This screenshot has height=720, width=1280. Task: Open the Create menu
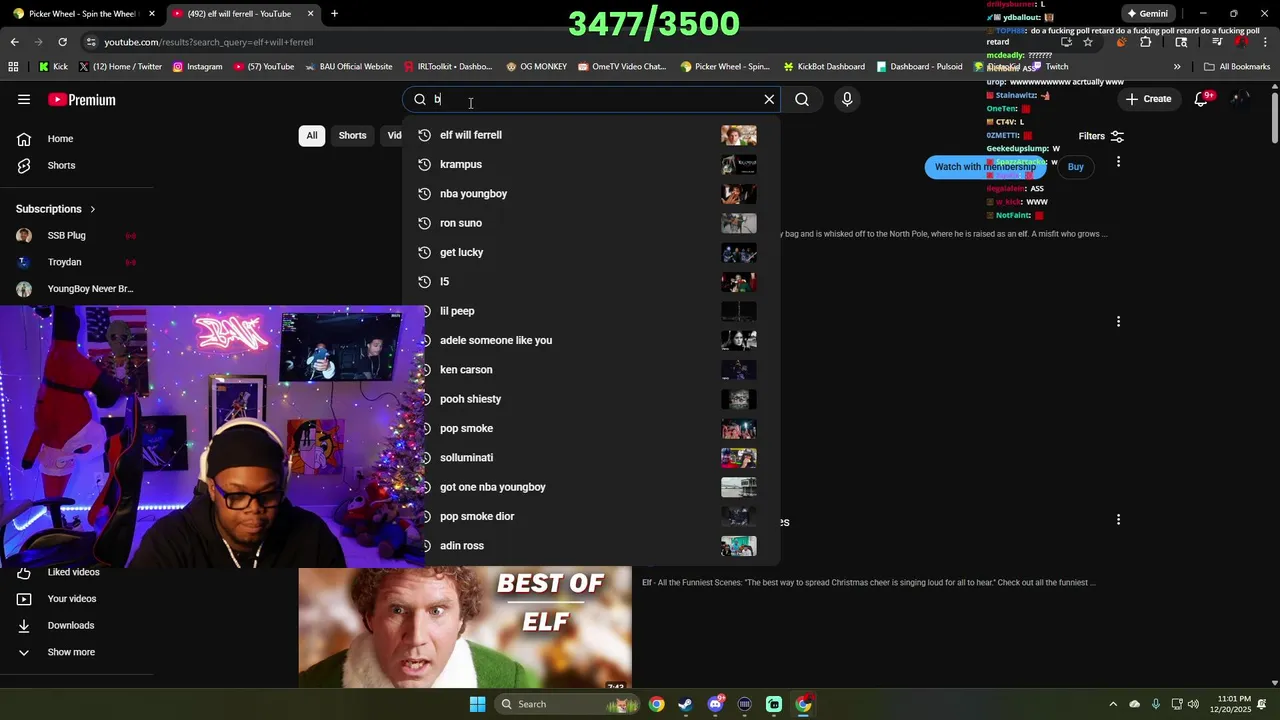pos(1148,99)
